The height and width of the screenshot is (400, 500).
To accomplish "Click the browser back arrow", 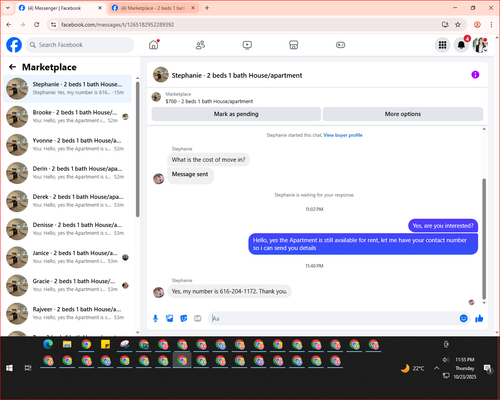I will pos(9,24).
